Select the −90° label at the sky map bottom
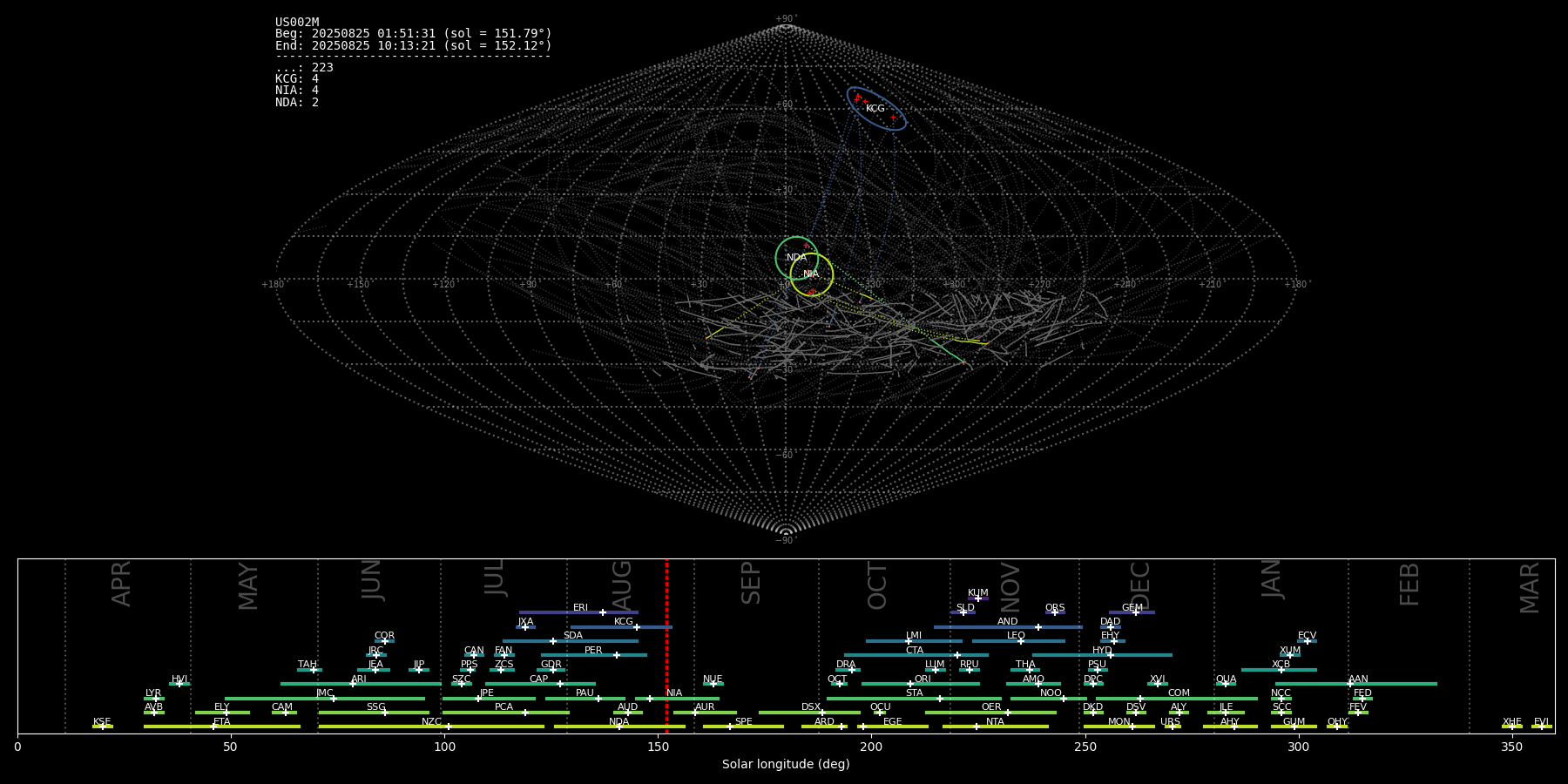 point(786,541)
